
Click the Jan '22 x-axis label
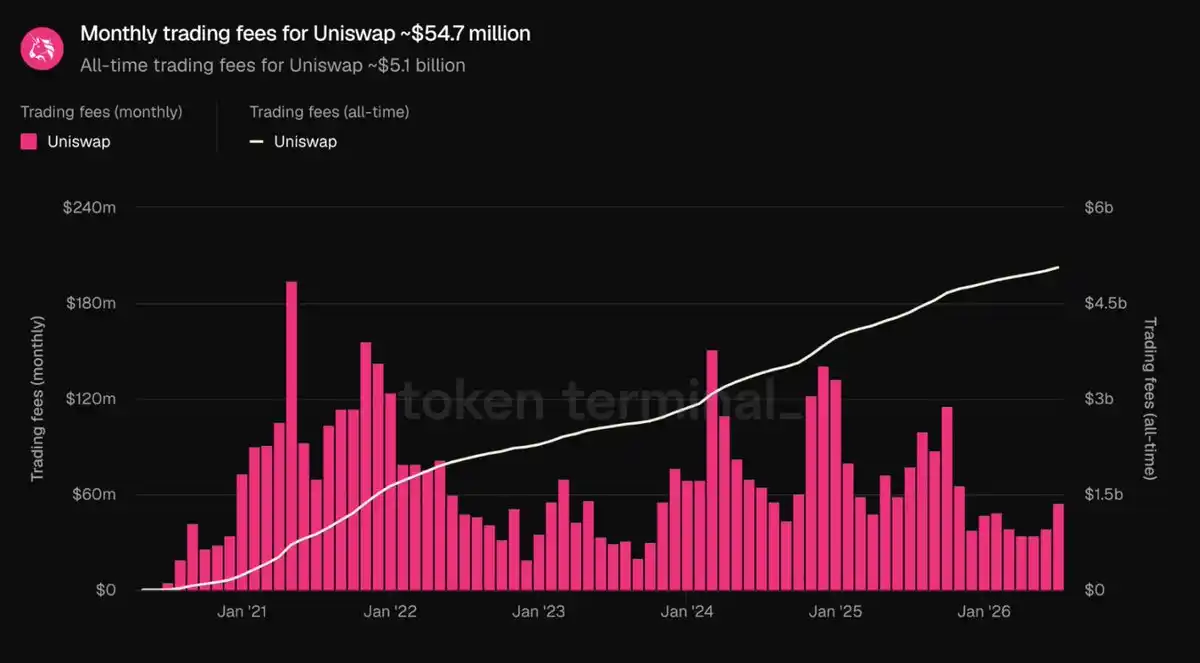tap(391, 612)
